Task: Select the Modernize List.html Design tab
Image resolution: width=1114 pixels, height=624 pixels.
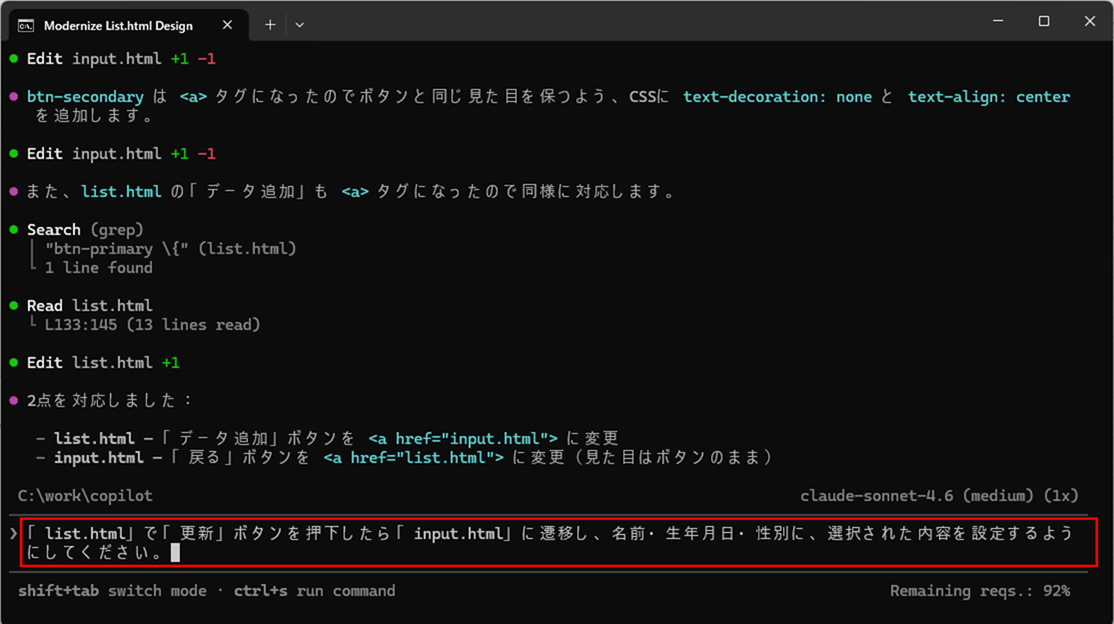Action: (118, 24)
